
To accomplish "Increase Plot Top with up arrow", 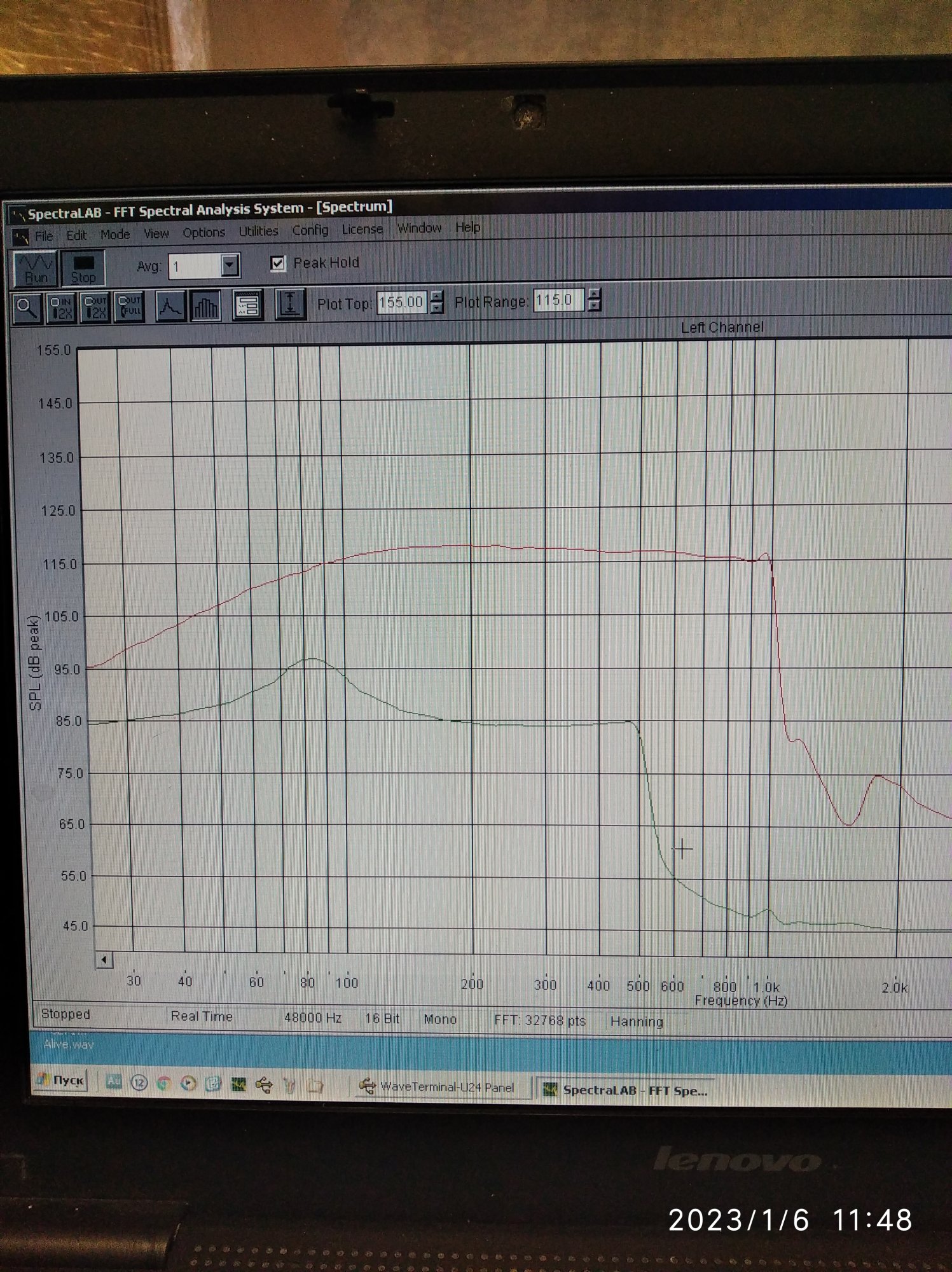I will (x=437, y=296).
